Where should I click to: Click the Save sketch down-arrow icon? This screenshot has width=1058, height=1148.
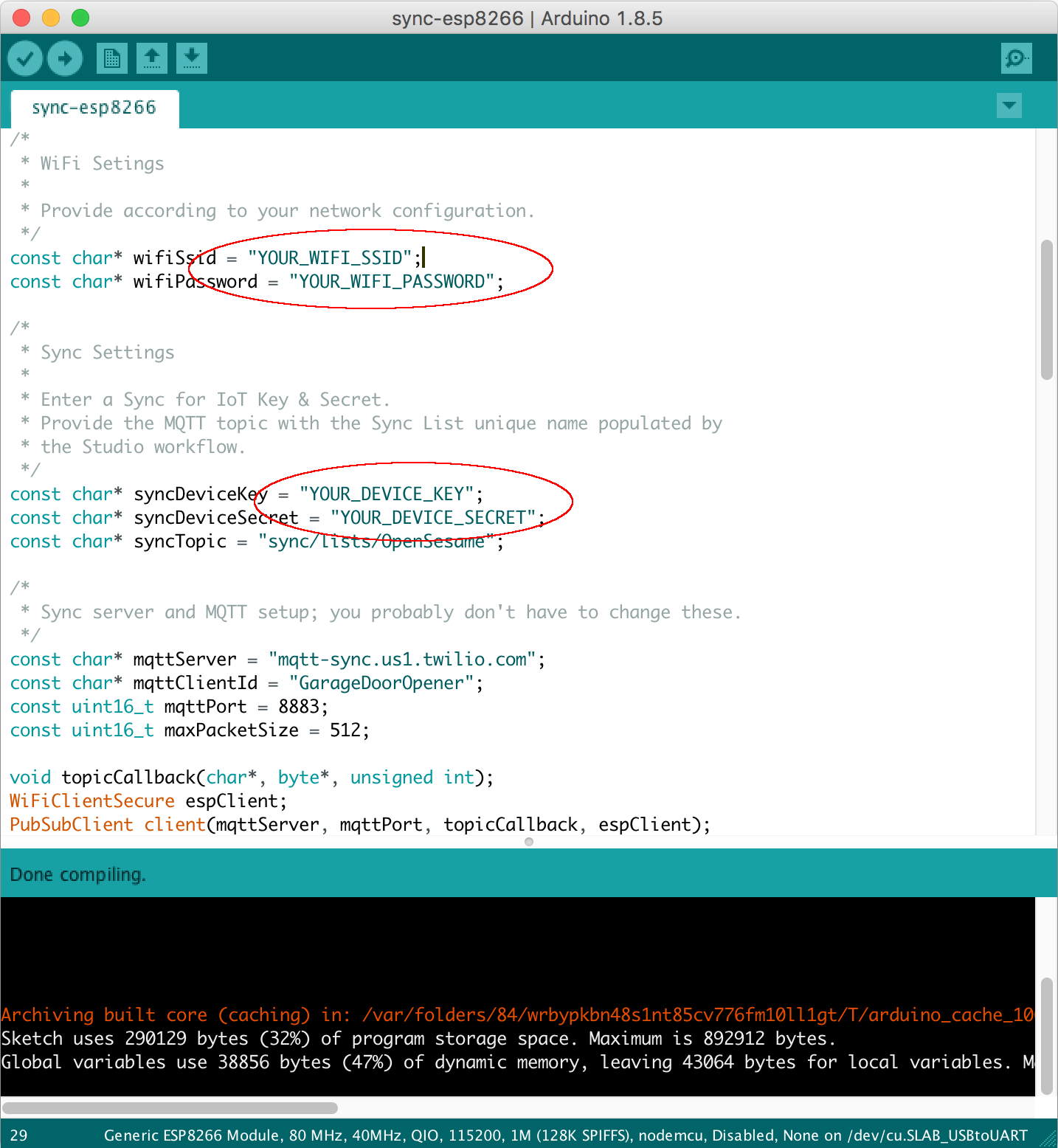click(x=192, y=58)
